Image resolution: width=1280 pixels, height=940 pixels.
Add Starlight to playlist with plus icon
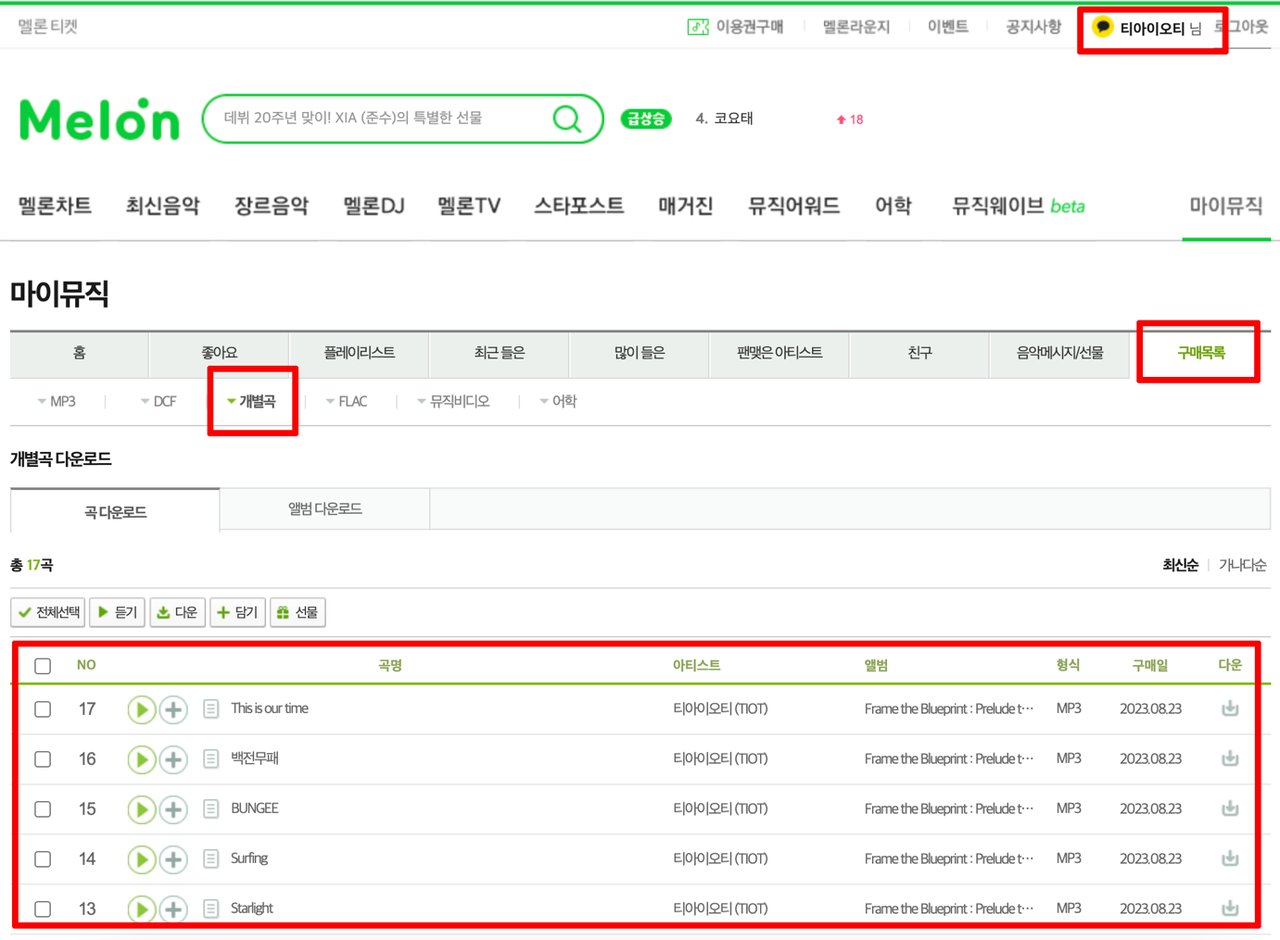[x=174, y=909]
